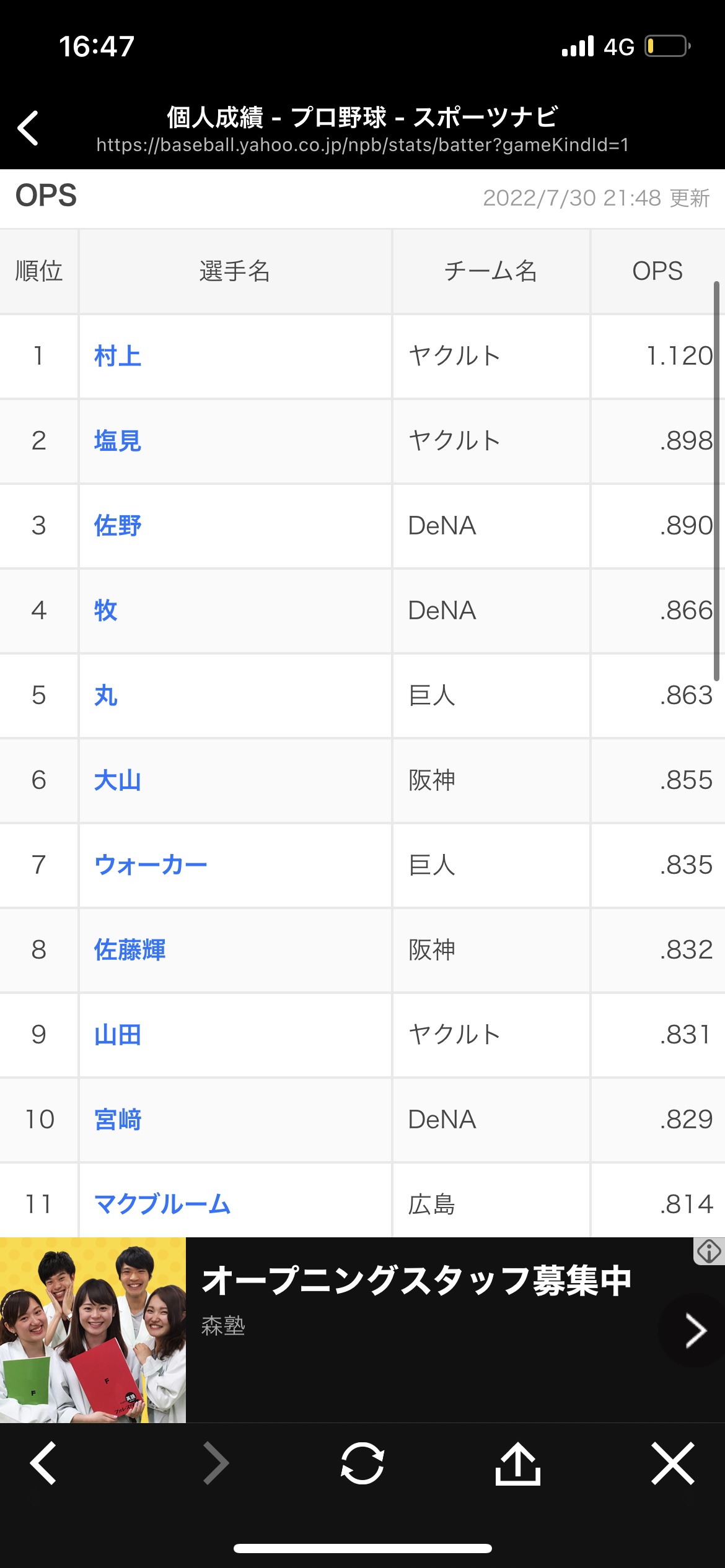The height and width of the screenshot is (1568, 725).
Task: Tap the back arrow in top header
Action: tap(29, 128)
